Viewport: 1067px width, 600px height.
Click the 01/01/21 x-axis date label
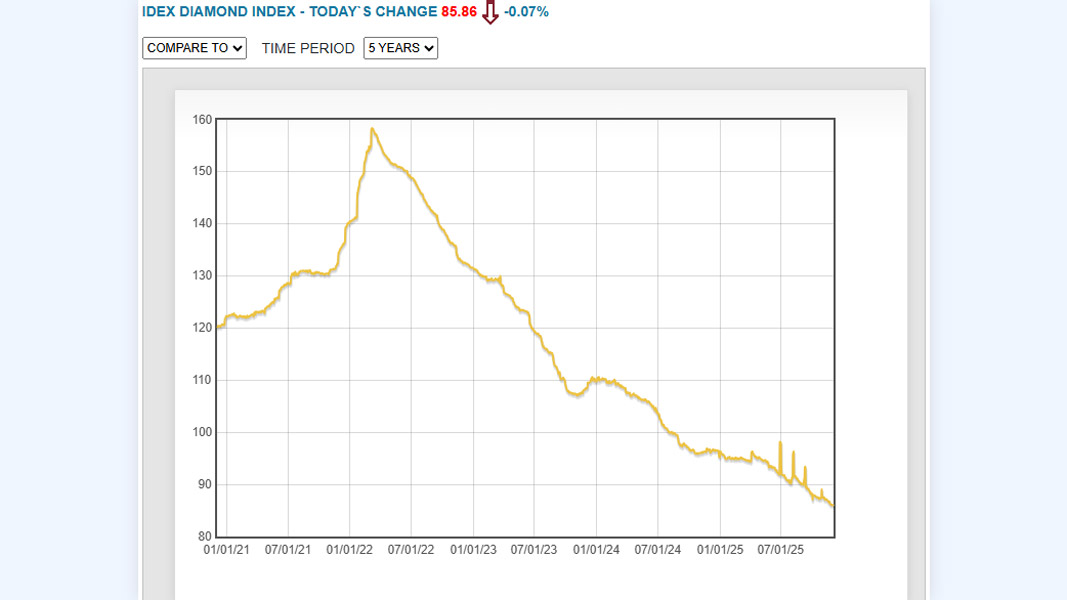point(226,549)
